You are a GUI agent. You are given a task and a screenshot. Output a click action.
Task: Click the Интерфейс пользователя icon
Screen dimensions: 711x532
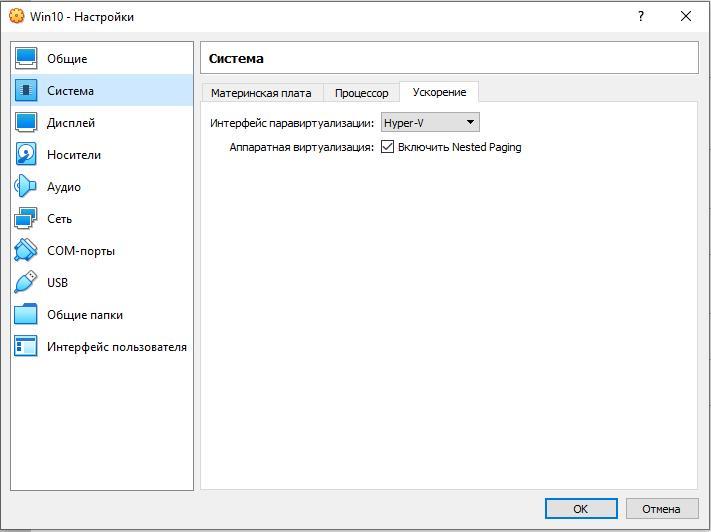click(x=27, y=347)
